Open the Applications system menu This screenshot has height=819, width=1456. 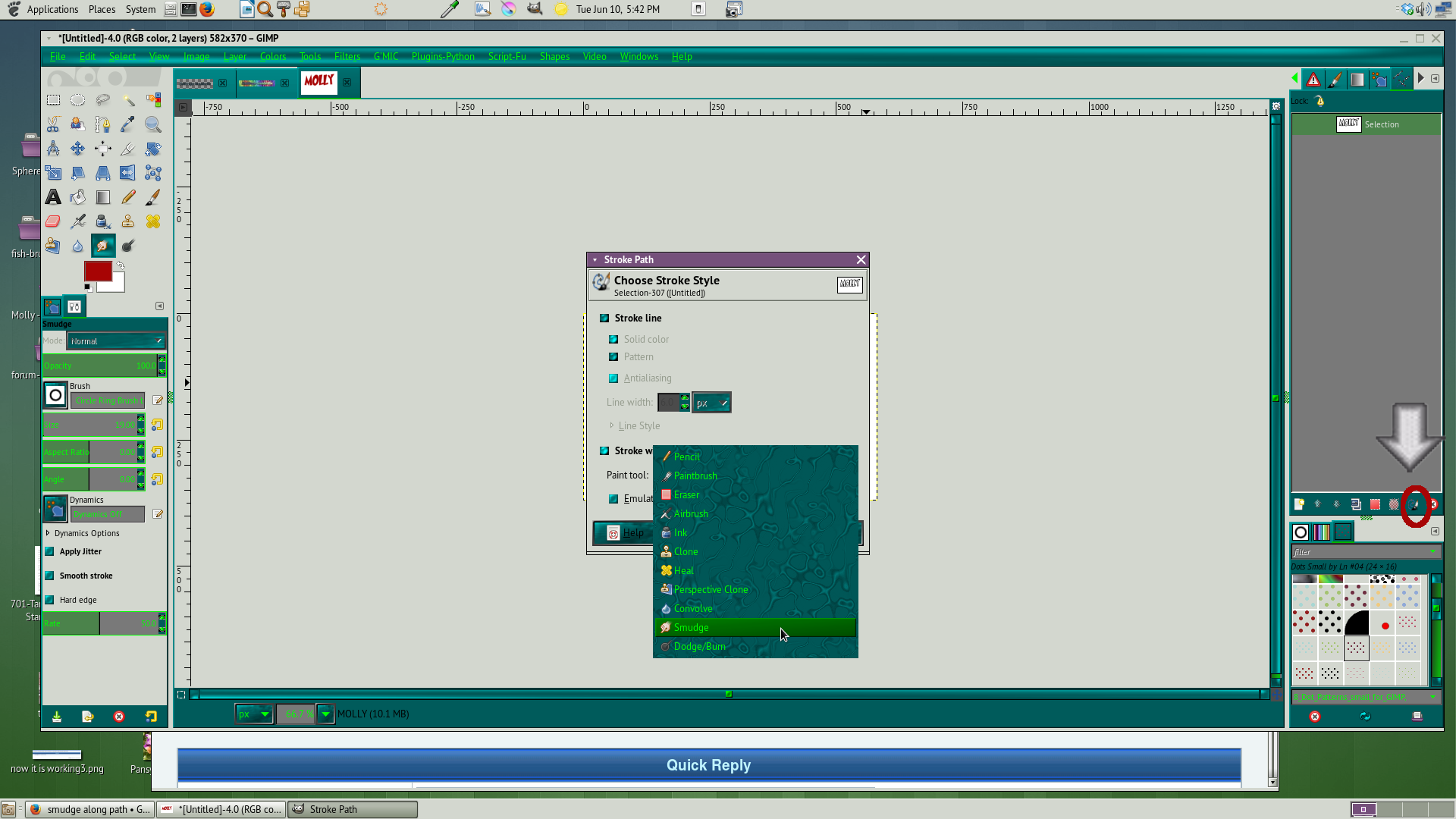pos(52,9)
